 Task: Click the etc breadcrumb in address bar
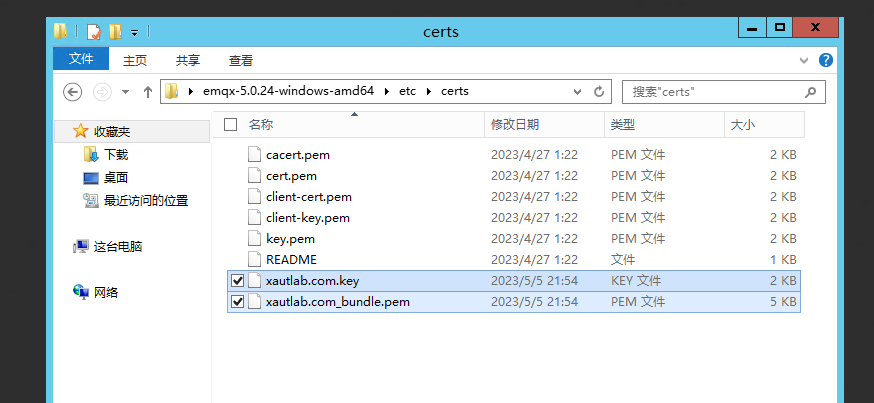click(x=408, y=91)
